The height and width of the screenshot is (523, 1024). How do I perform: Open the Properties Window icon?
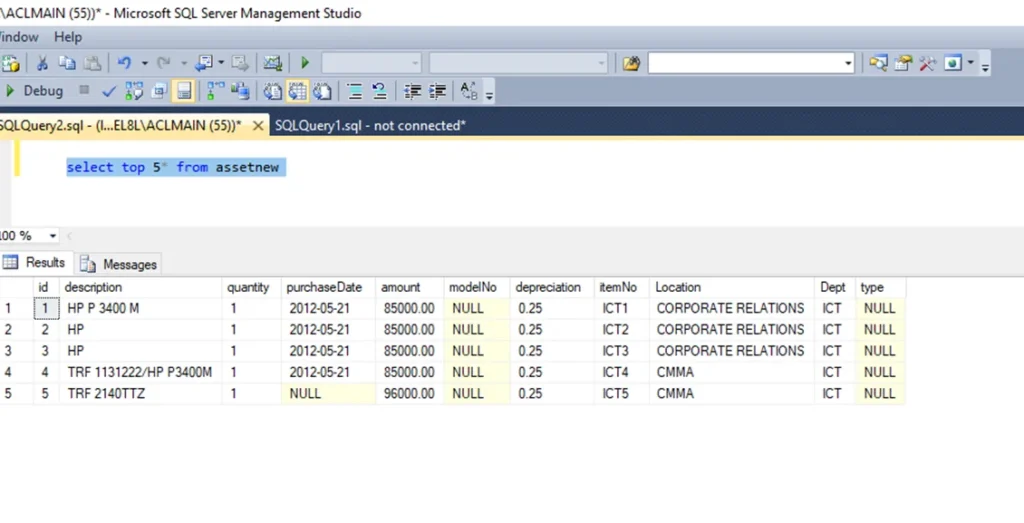pos(903,63)
